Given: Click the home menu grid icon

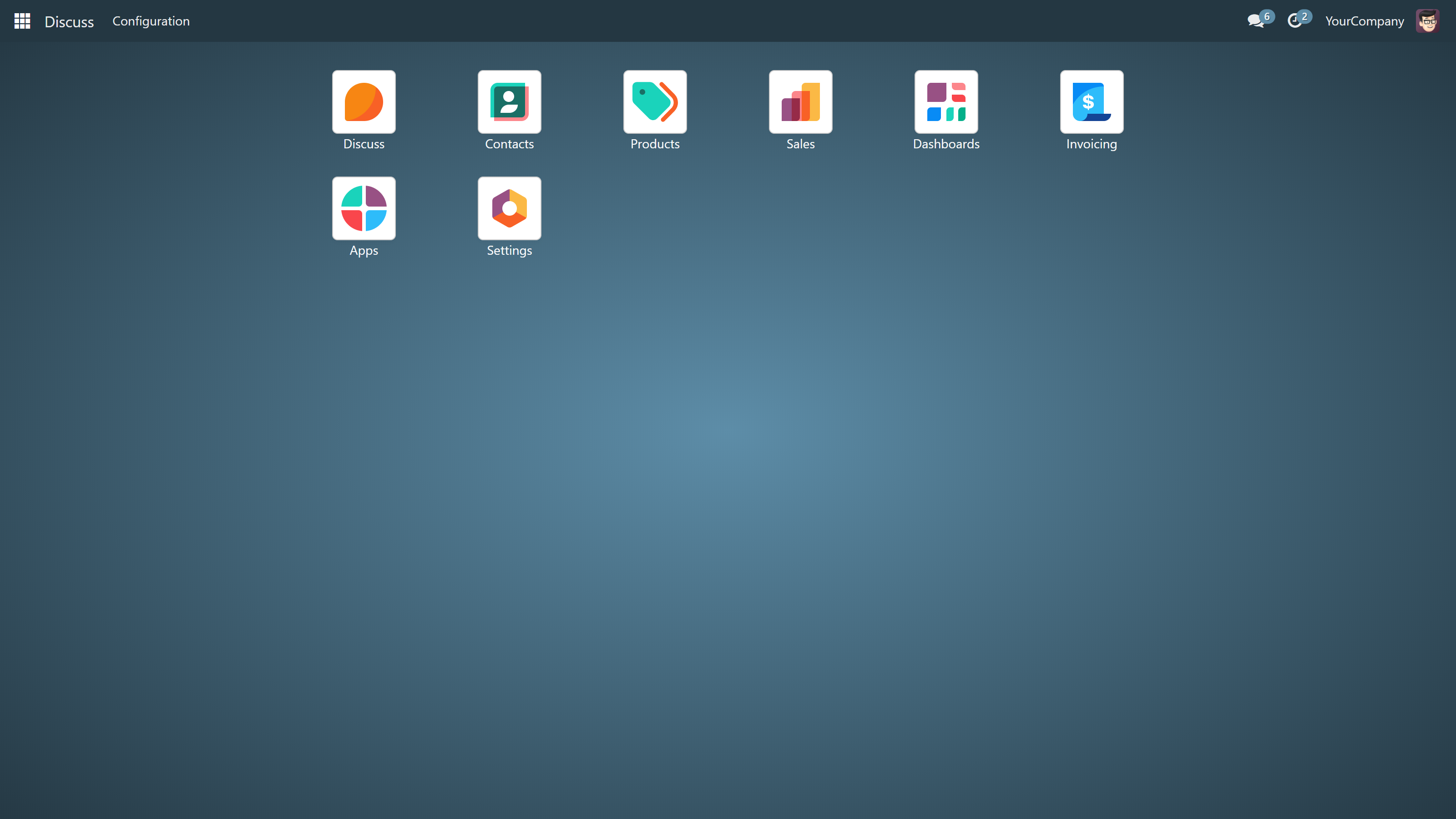Looking at the screenshot, I should [22, 21].
